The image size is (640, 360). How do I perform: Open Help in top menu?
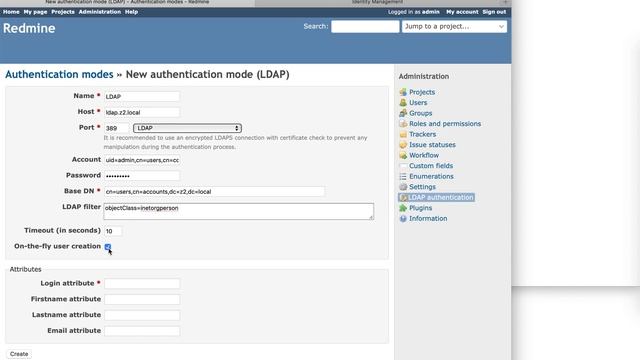[131, 12]
